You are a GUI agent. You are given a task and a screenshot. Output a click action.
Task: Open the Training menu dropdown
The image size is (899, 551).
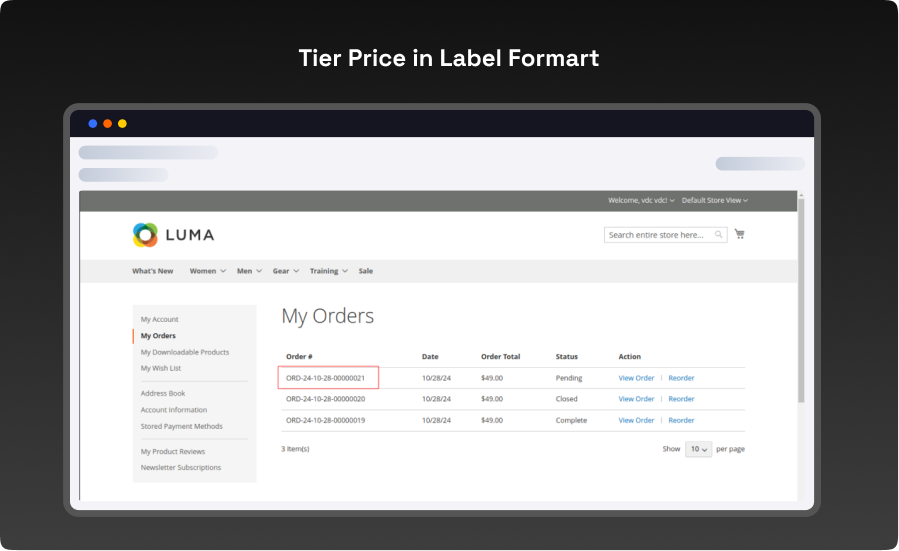point(328,271)
